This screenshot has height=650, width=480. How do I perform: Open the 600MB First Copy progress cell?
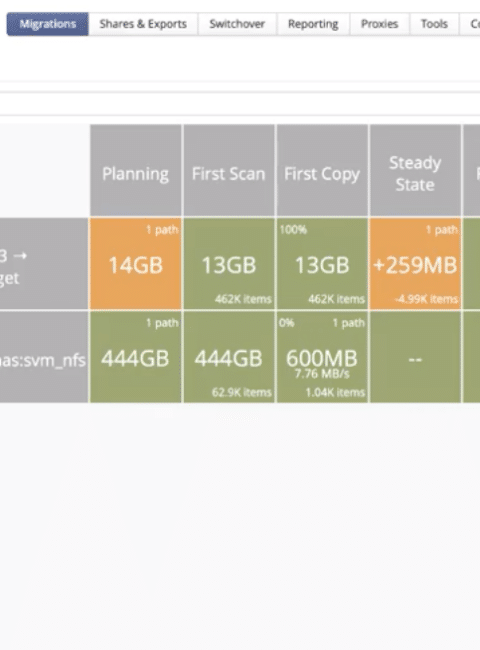pyautogui.click(x=322, y=357)
